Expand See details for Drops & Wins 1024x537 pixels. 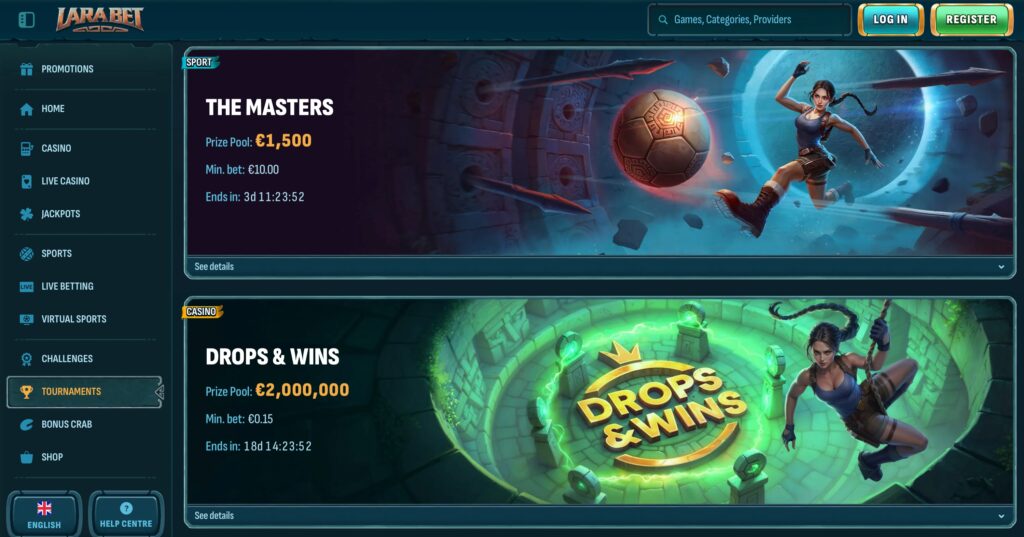point(599,515)
